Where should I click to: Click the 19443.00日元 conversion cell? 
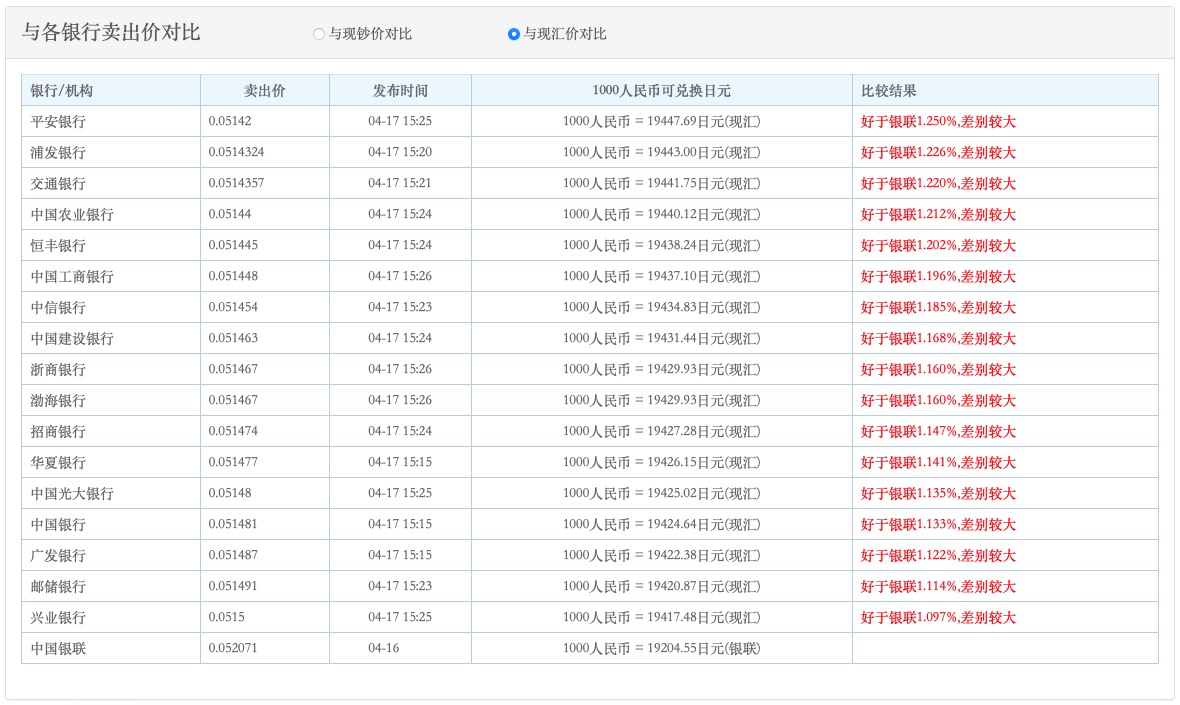(x=661, y=152)
